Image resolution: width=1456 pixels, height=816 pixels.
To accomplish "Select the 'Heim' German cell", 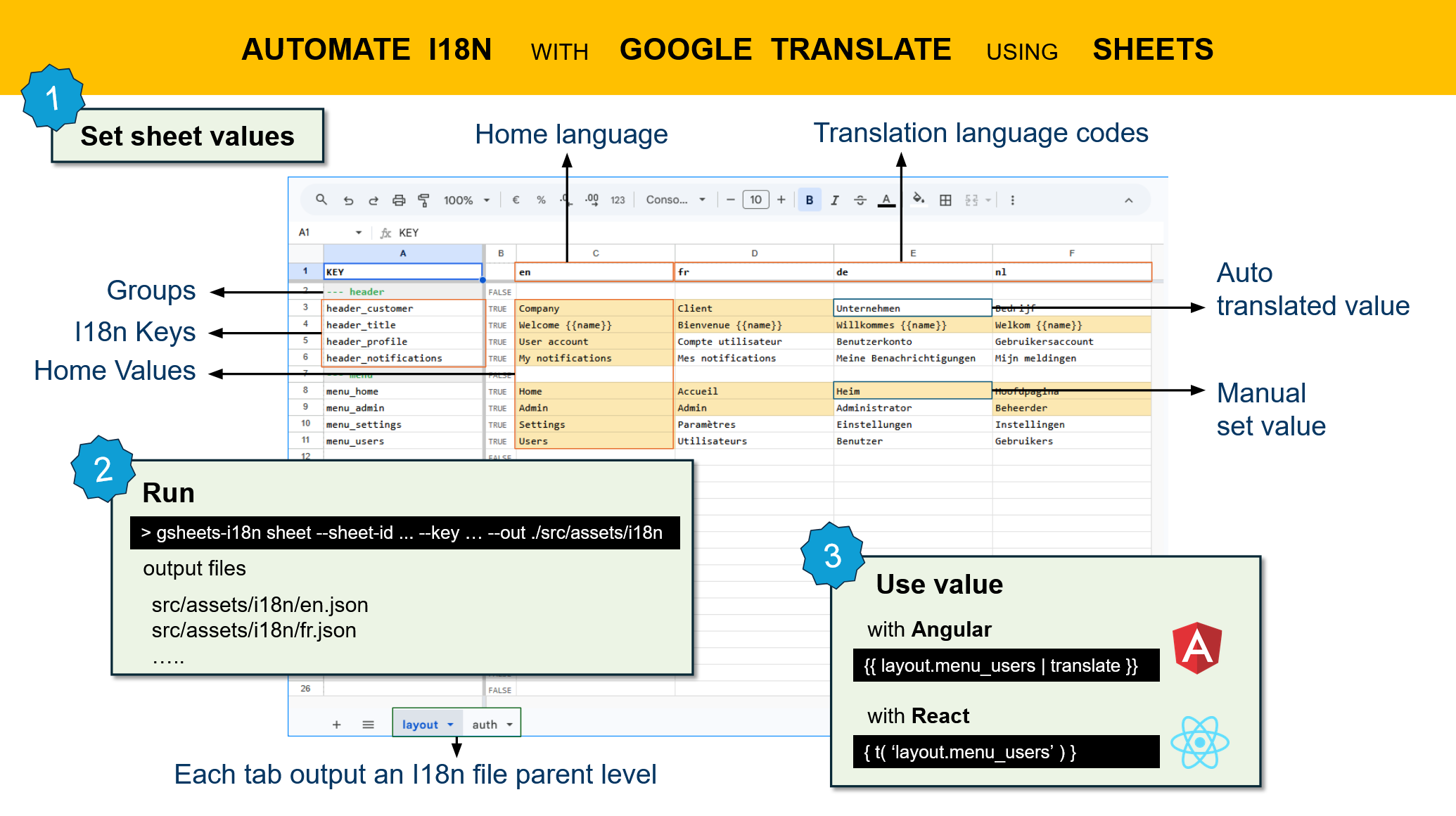I will tap(913, 391).
